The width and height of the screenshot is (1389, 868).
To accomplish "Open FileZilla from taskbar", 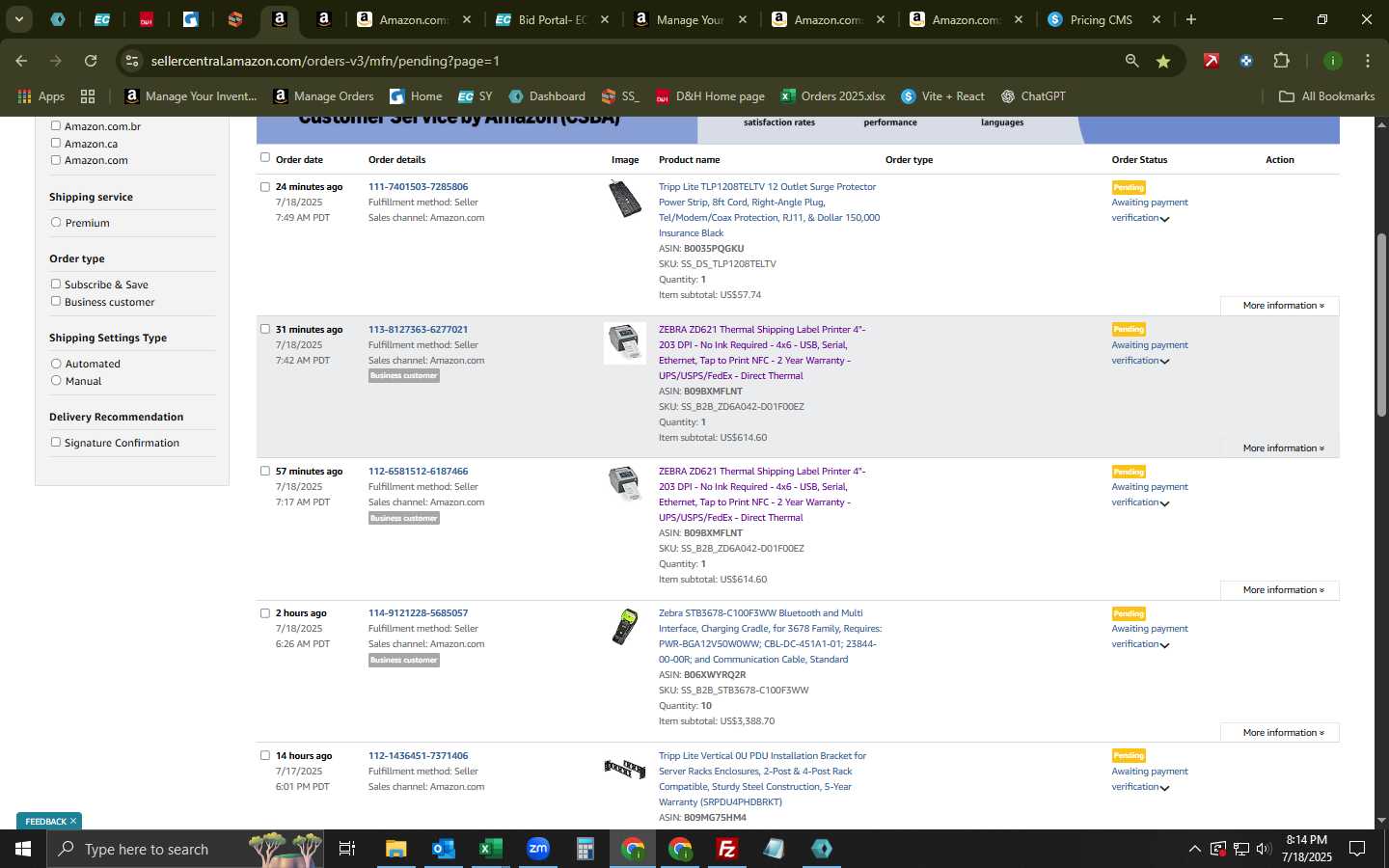I will (726, 849).
